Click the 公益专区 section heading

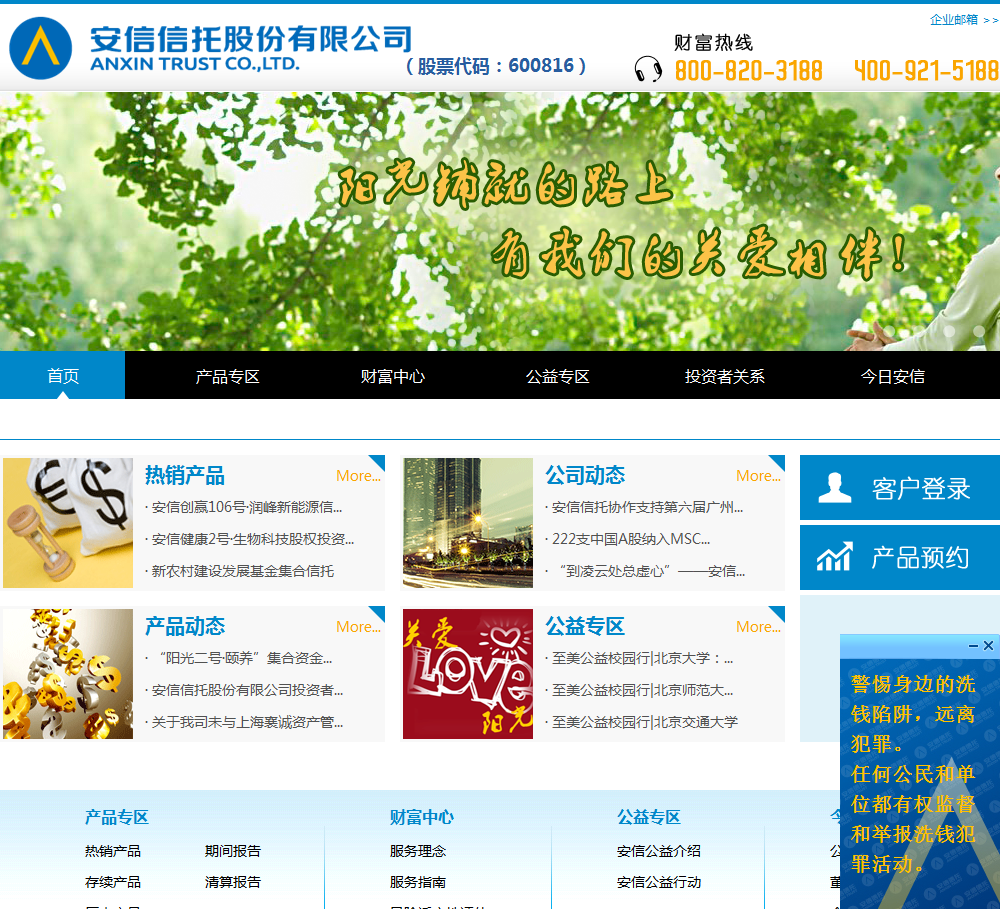(585, 626)
